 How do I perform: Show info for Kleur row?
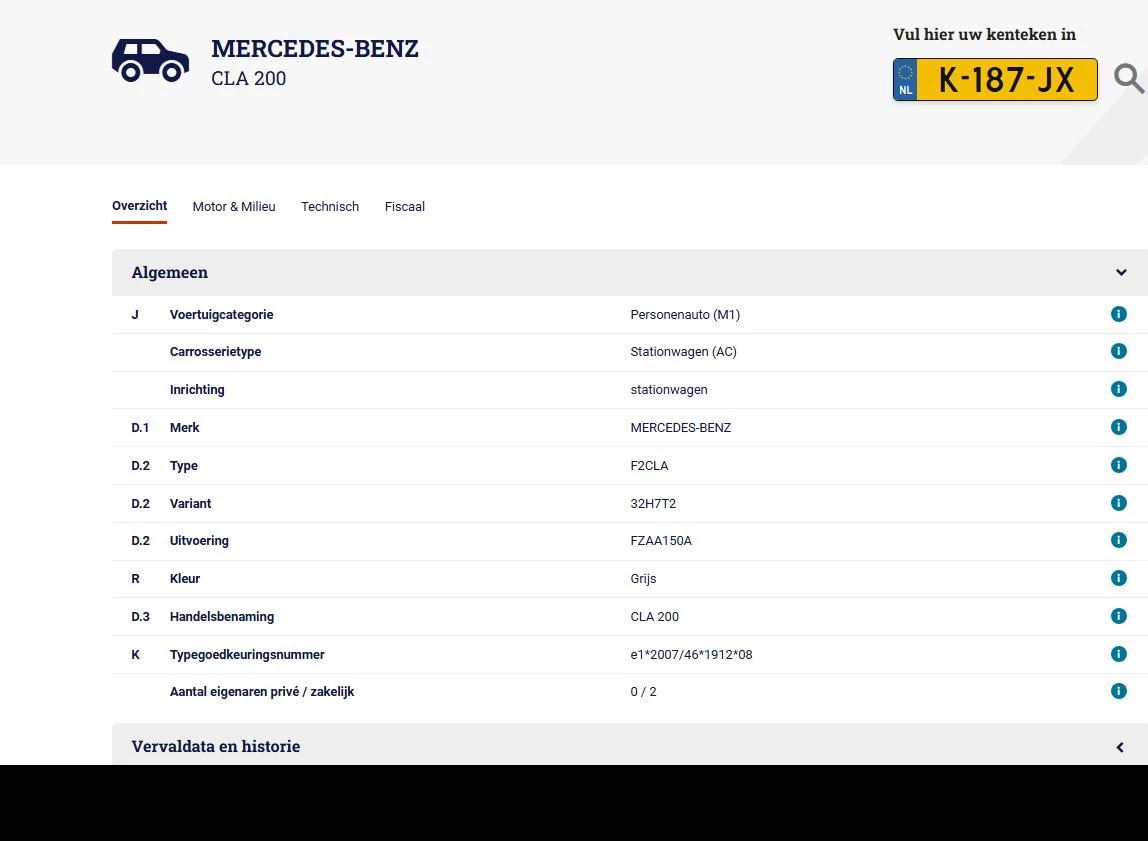[1118, 578]
